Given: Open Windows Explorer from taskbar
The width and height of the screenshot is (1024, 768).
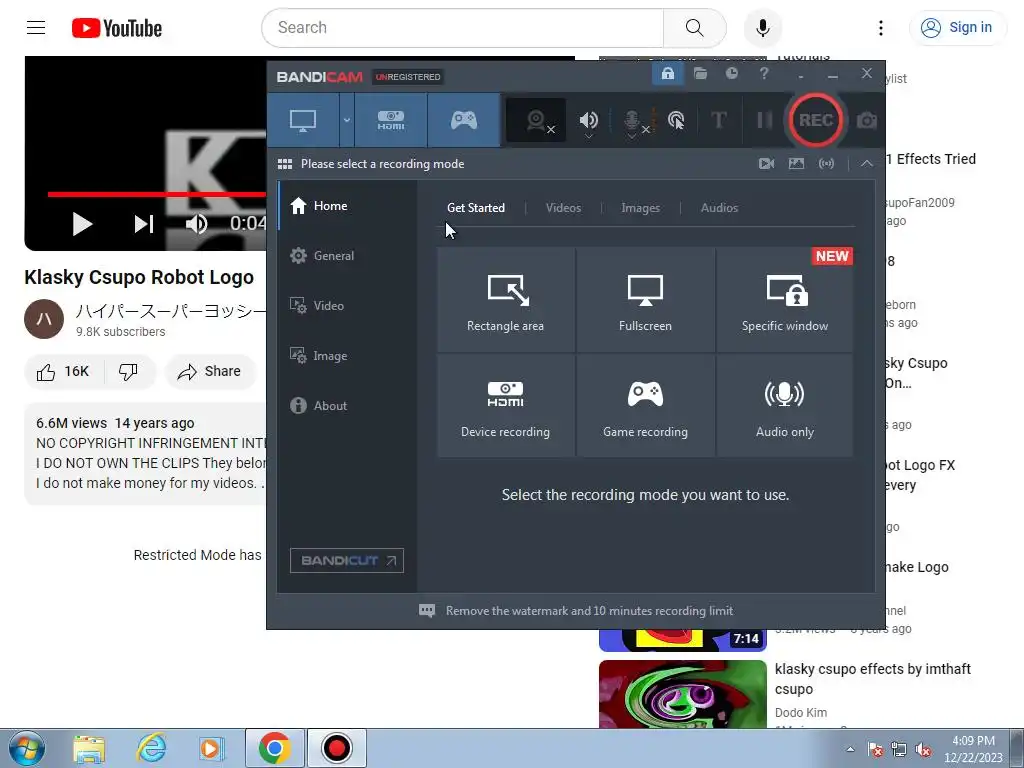Looking at the screenshot, I should (x=89, y=748).
